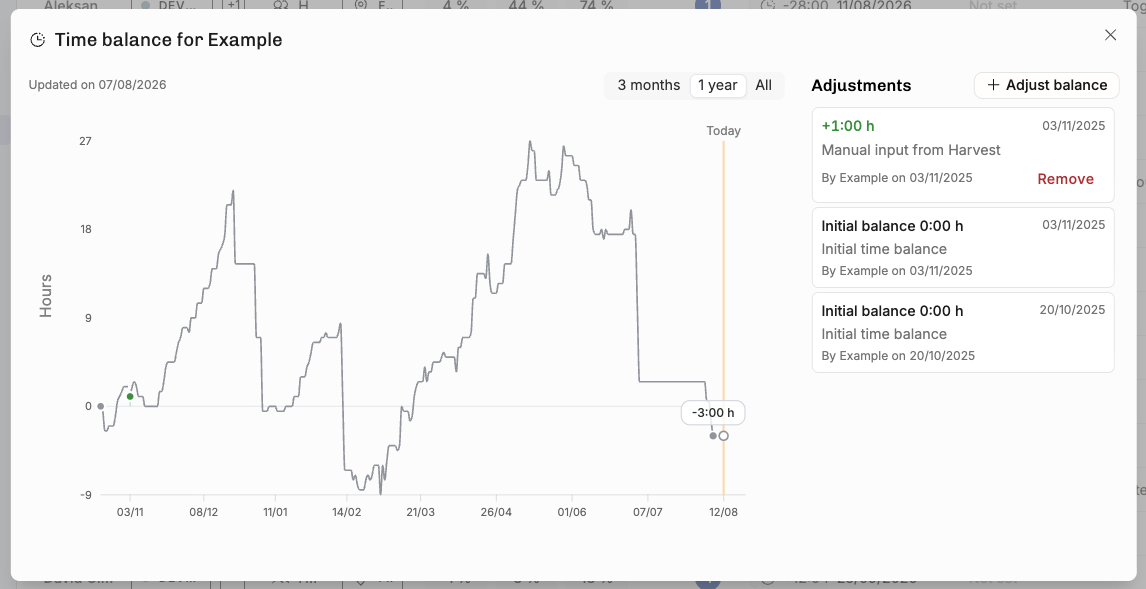Select the -3:00 h tooltip label
Viewport: 1146px width, 589px height.
coord(713,413)
